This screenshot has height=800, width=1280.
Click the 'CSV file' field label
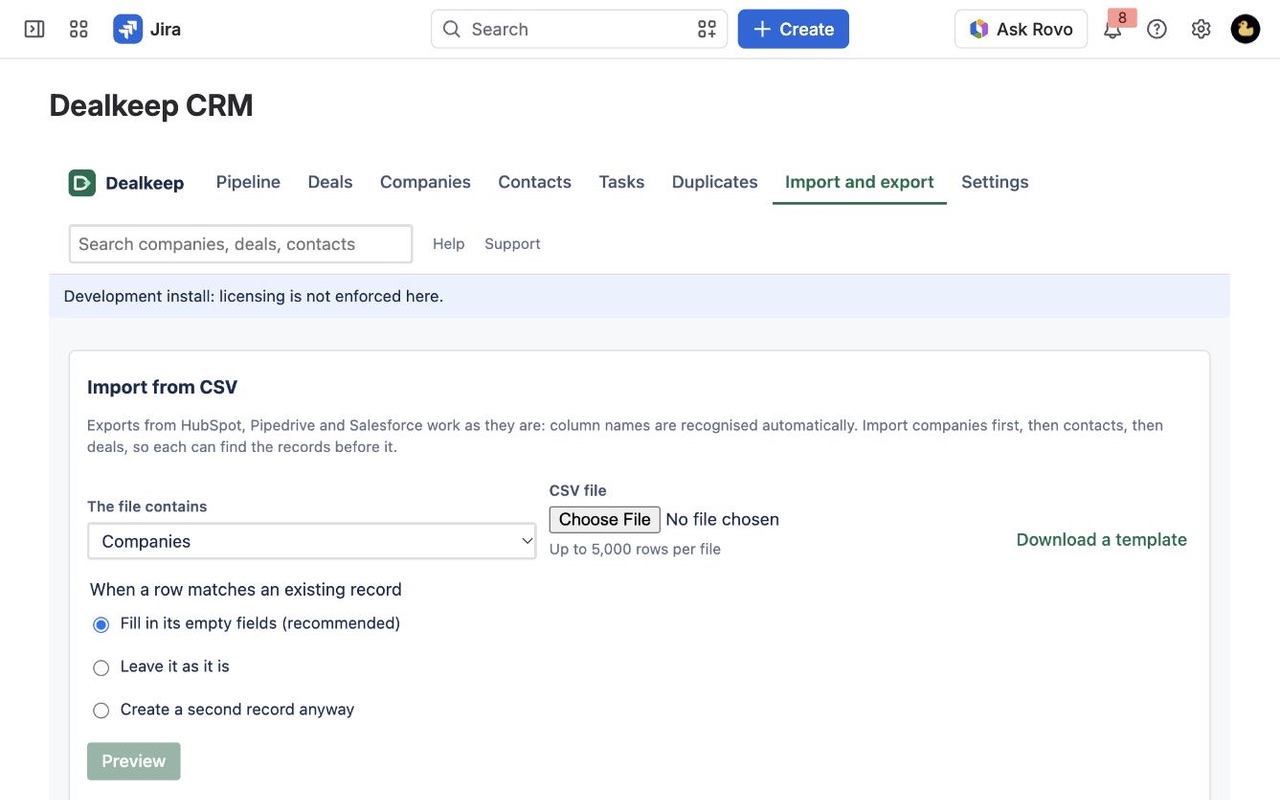[x=578, y=490]
